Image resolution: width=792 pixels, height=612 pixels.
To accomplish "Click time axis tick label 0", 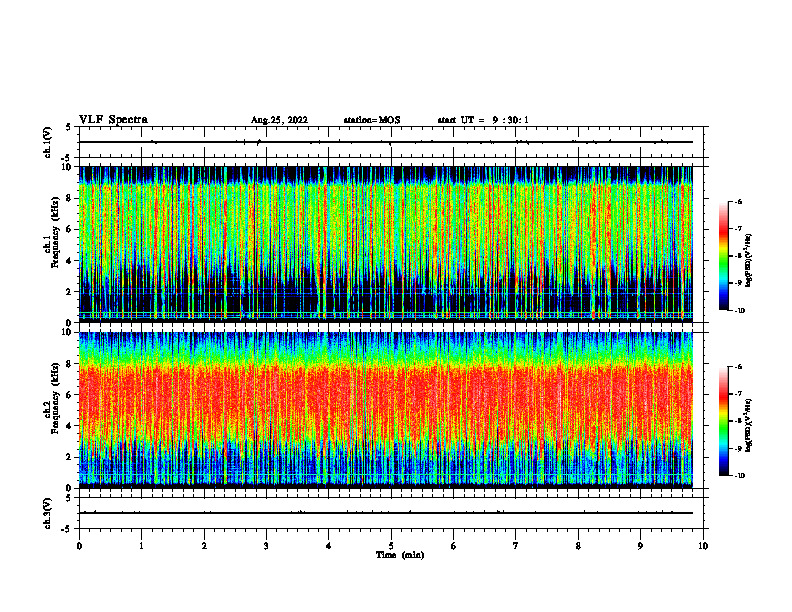I will pos(79,546).
